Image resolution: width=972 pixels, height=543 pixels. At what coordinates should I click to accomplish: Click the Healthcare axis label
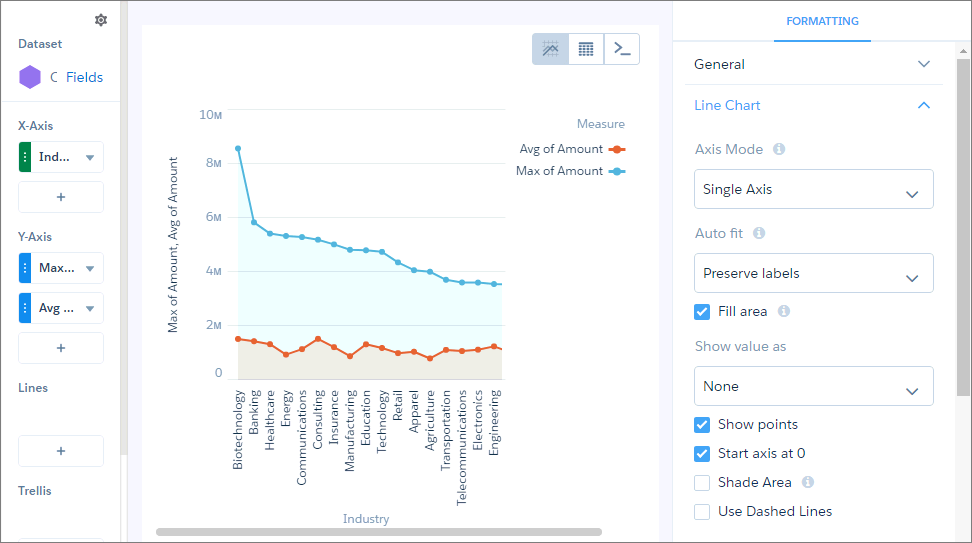click(270, 420)
